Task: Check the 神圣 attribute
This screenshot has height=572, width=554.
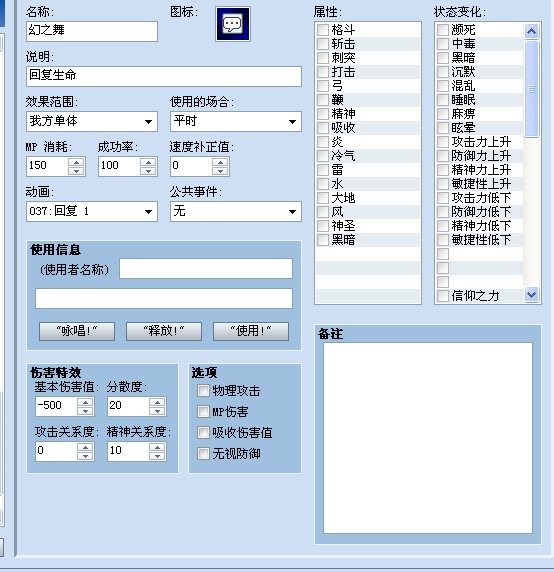Action: [323, 225]
